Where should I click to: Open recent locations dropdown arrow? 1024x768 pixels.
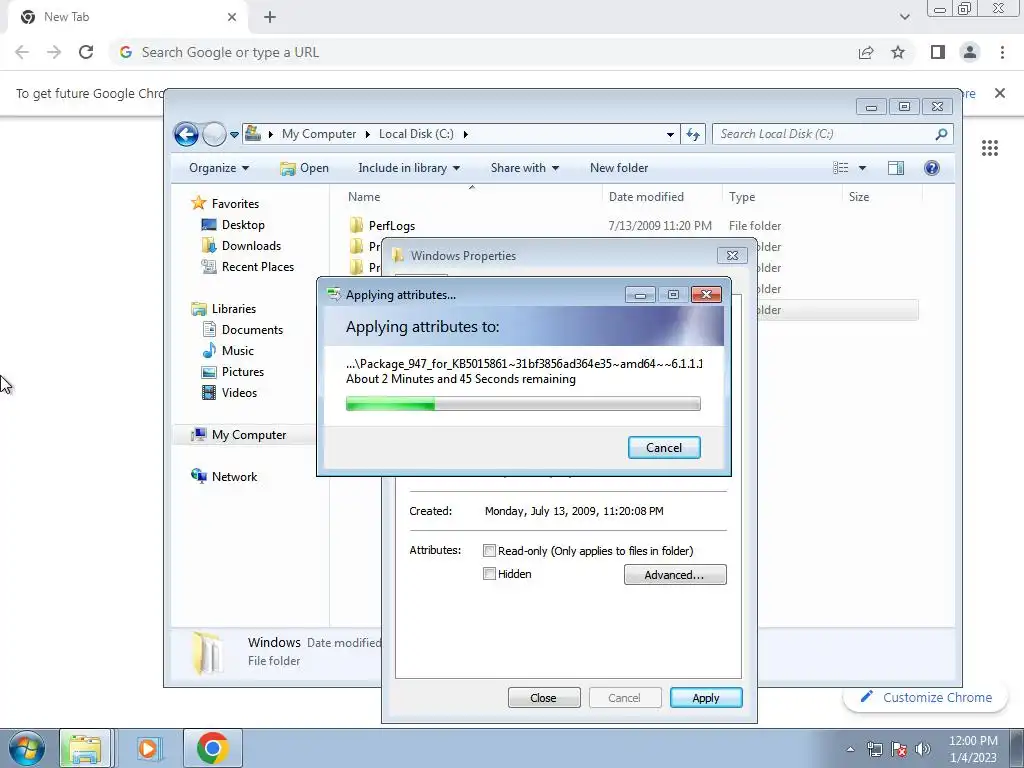coord(234,135)
